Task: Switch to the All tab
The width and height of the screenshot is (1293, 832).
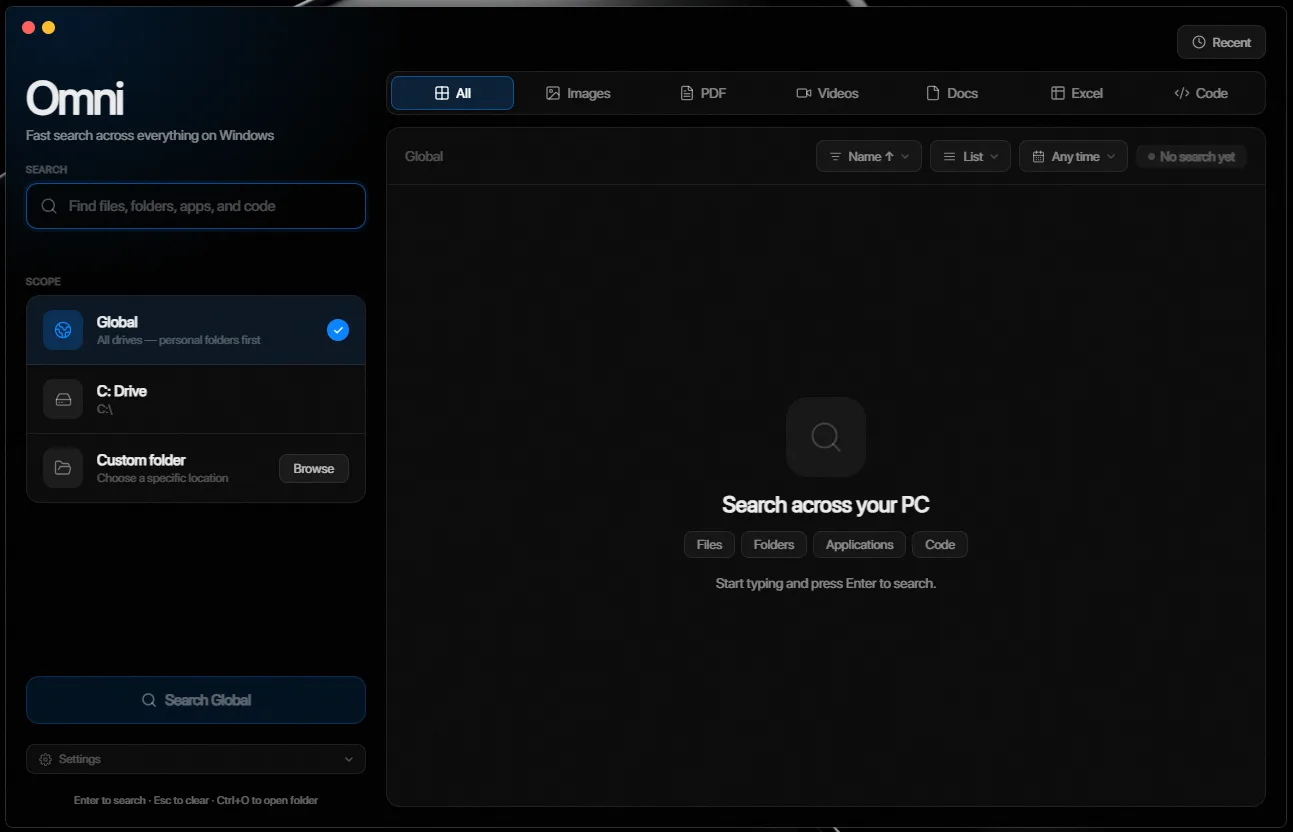Action: coord(452,93)
